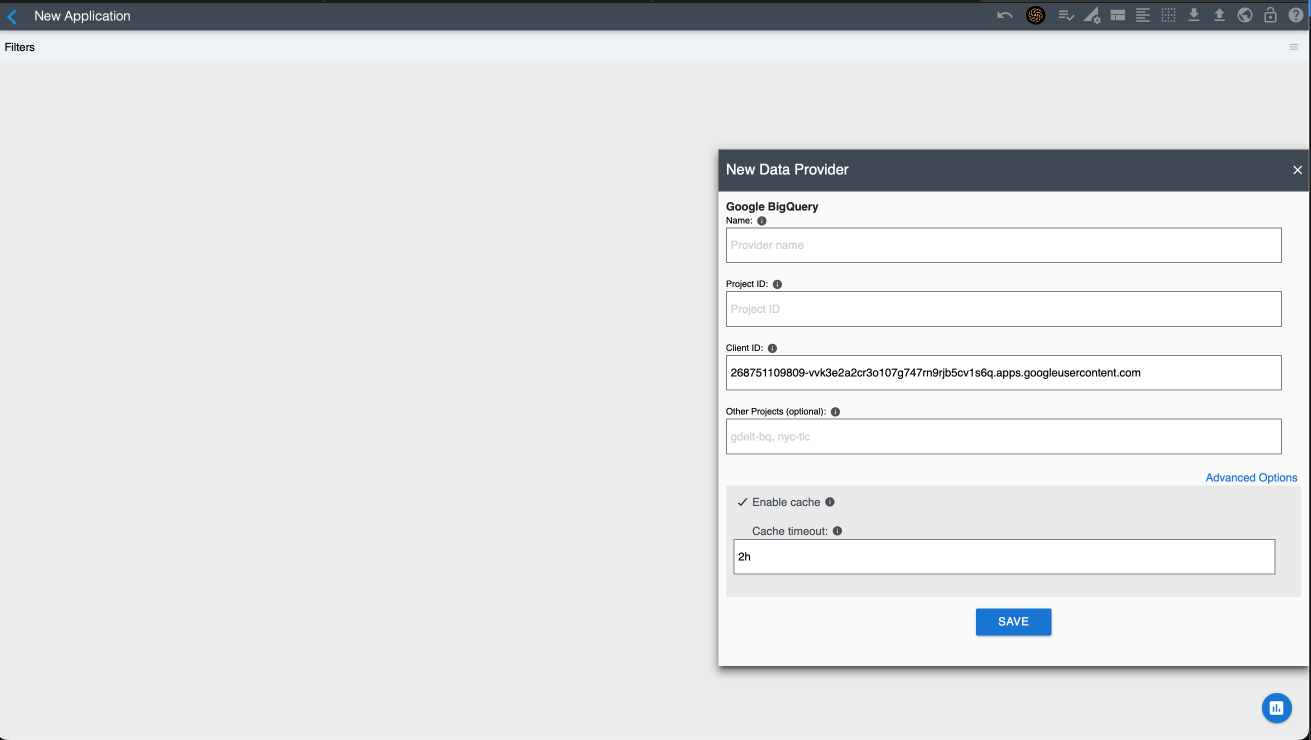Close the New Data Provider dialog
The height and width of the screenshot is (740, 1311).
tap(1297, 170)
